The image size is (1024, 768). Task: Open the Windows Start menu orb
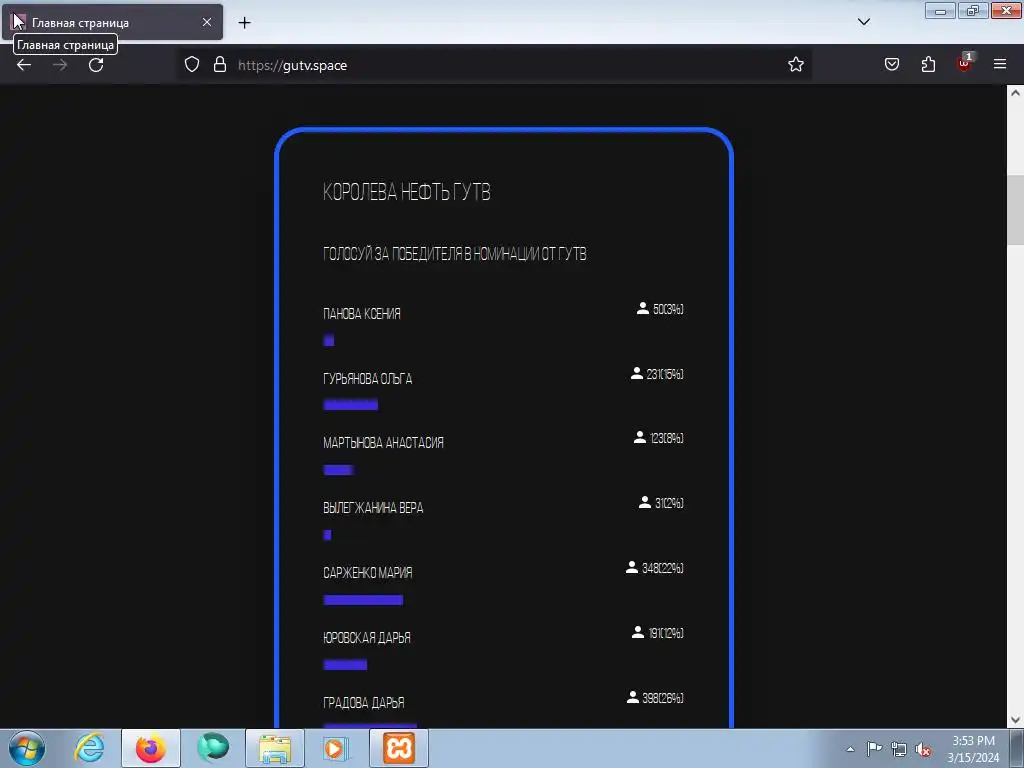27,748
